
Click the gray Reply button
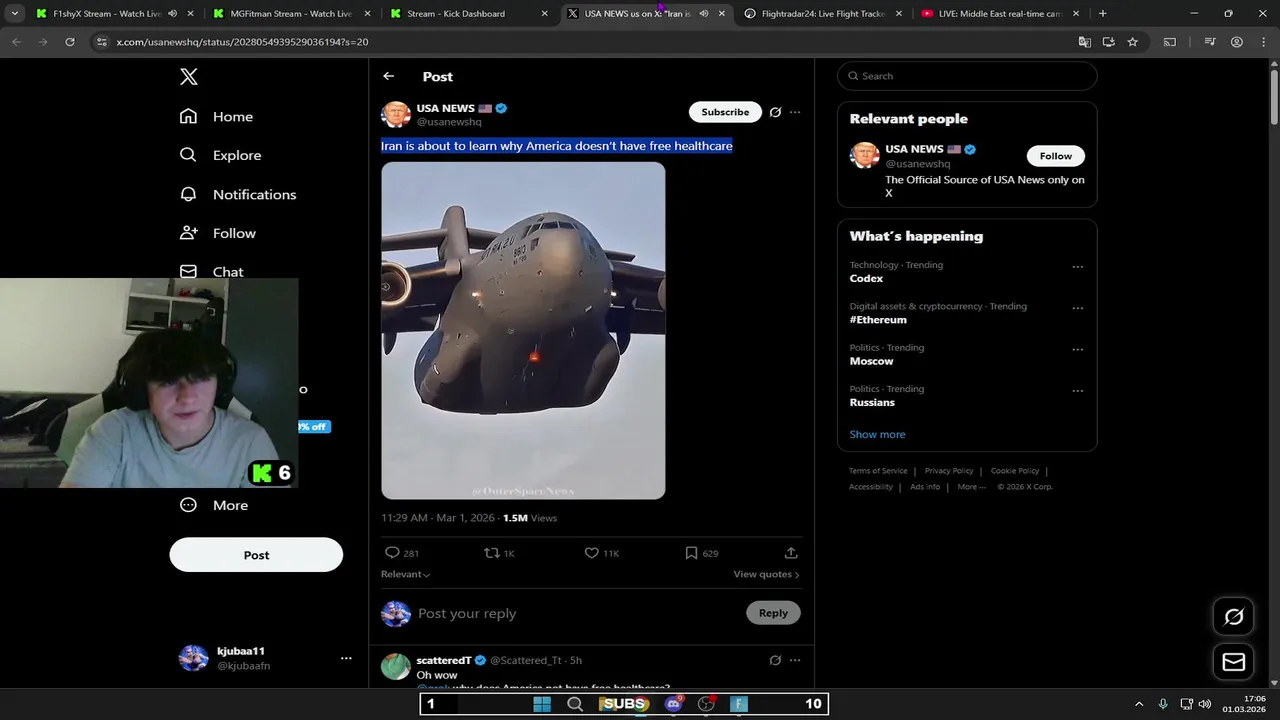pyautogui.click(x=773, y=613)
